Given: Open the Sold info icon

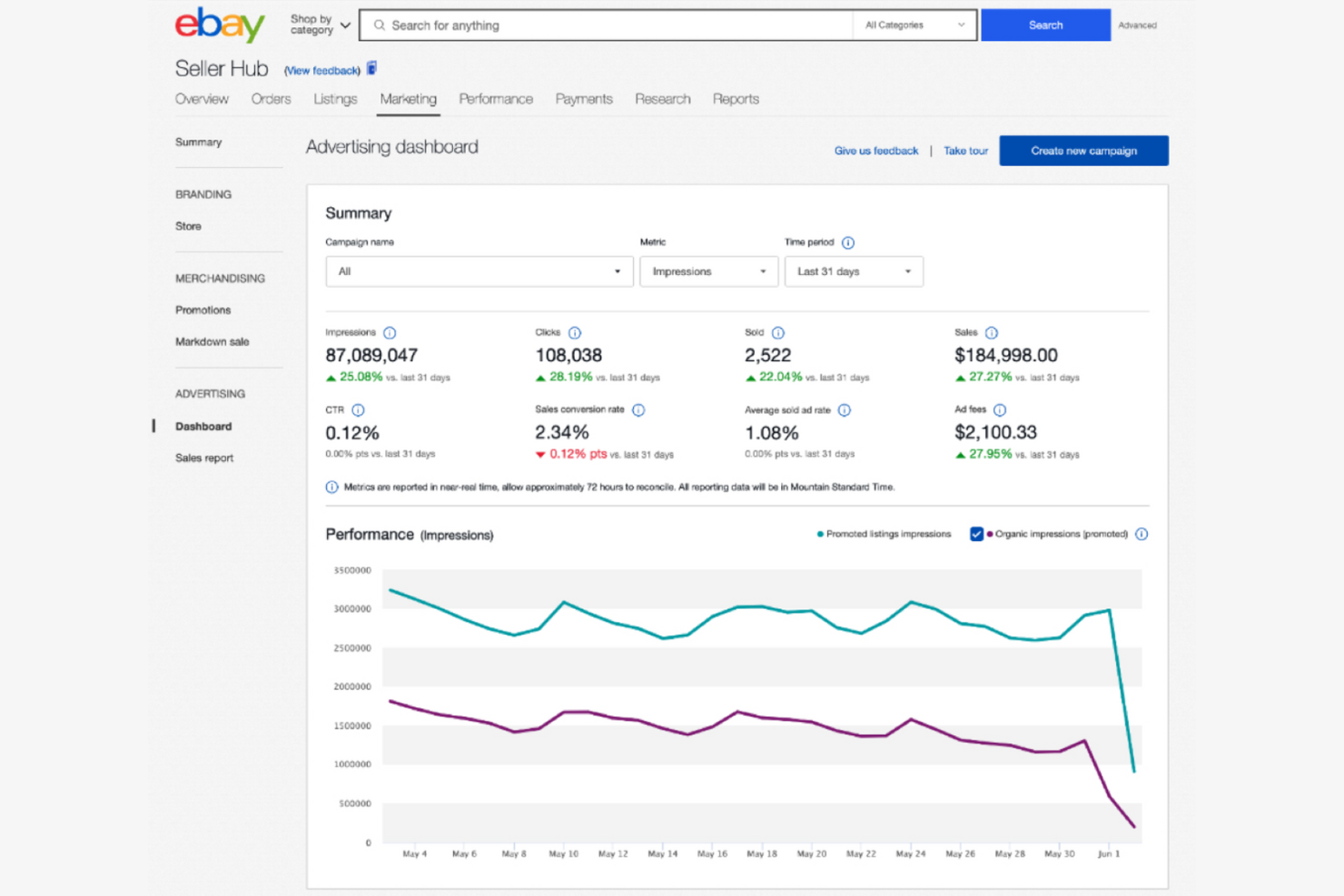Looking at the screenshot, I should [778, 333].
